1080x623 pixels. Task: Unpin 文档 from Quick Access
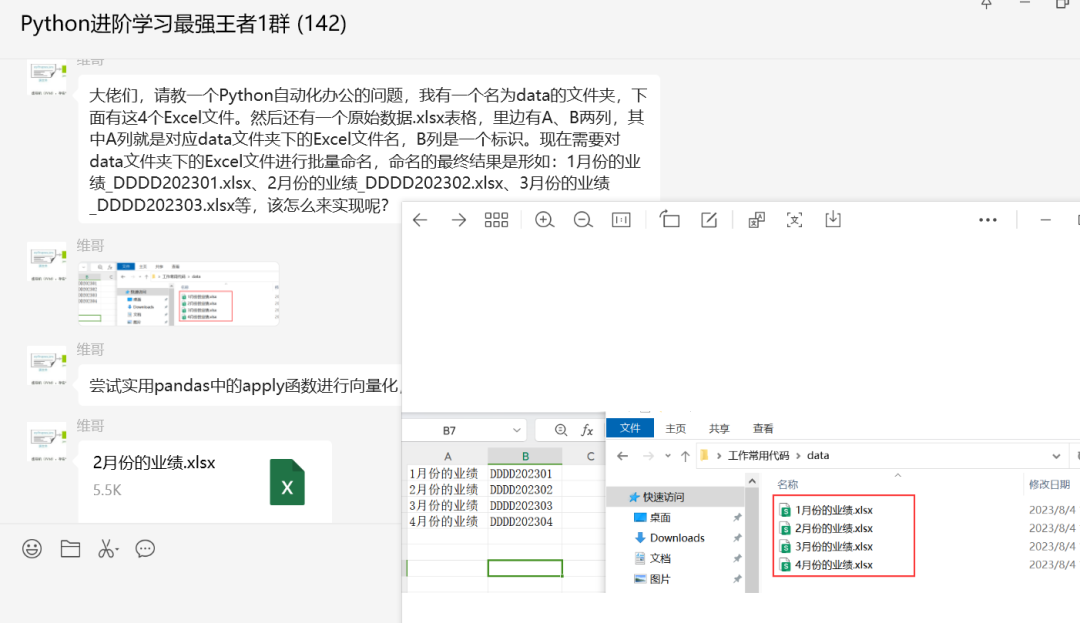point(736,557)
